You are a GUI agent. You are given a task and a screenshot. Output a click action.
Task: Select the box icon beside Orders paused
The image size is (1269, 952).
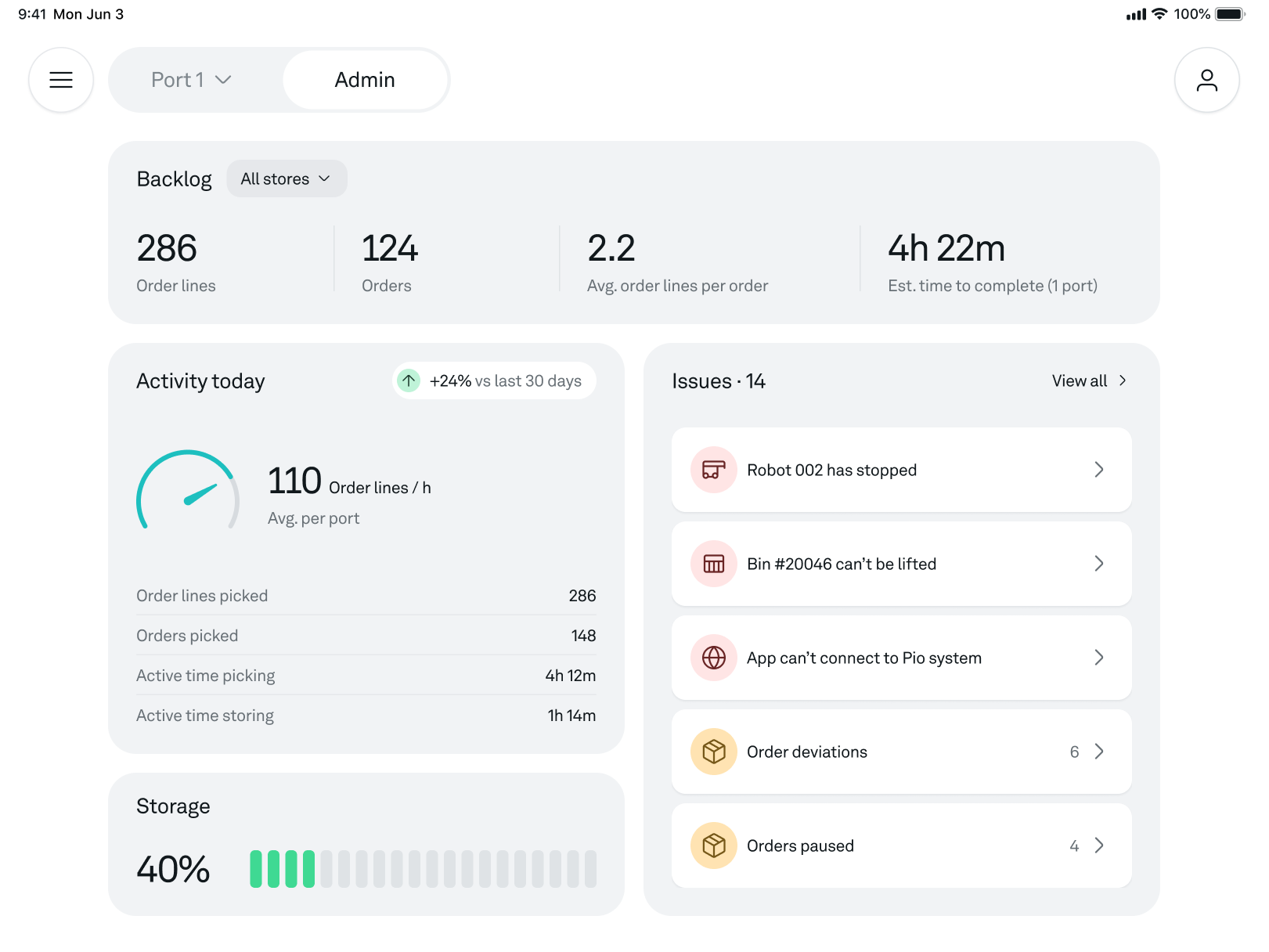click(x=713, y=846)
